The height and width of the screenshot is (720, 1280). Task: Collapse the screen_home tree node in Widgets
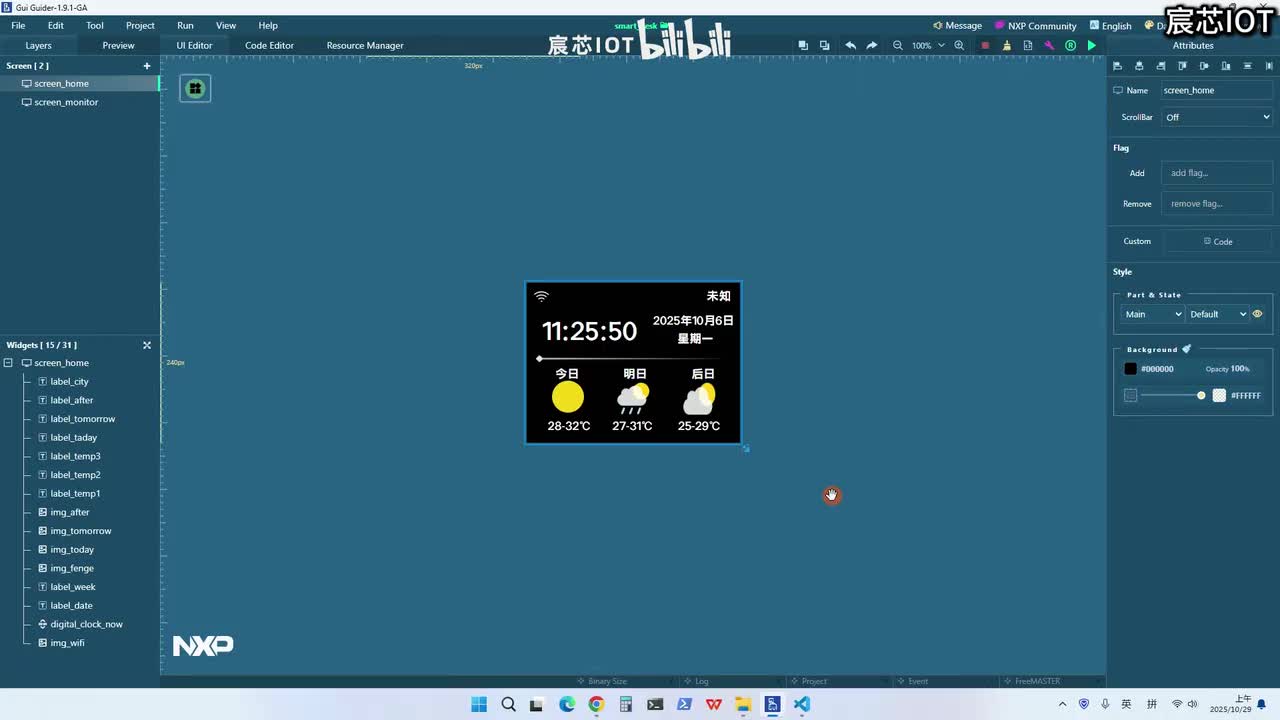[8, 363]
